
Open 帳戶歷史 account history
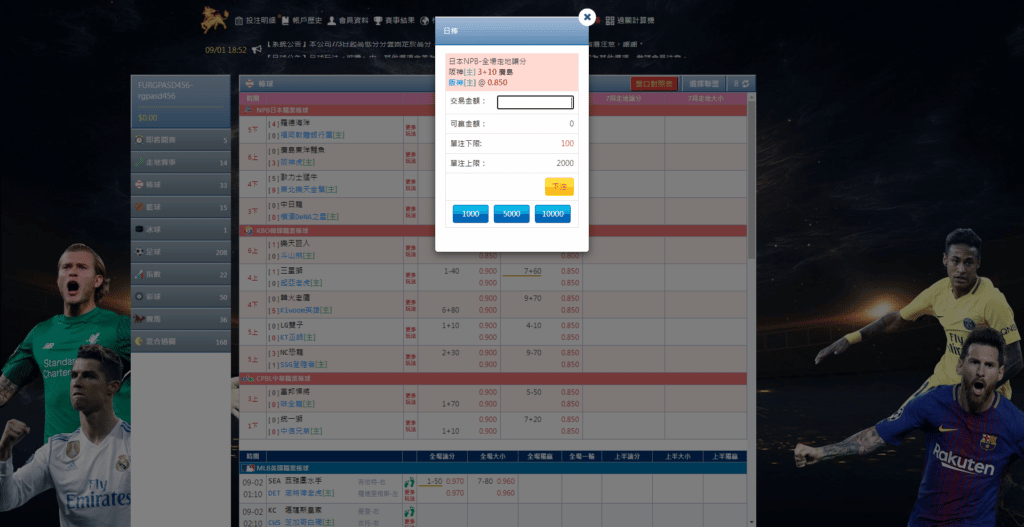click(x=302, y=20)
